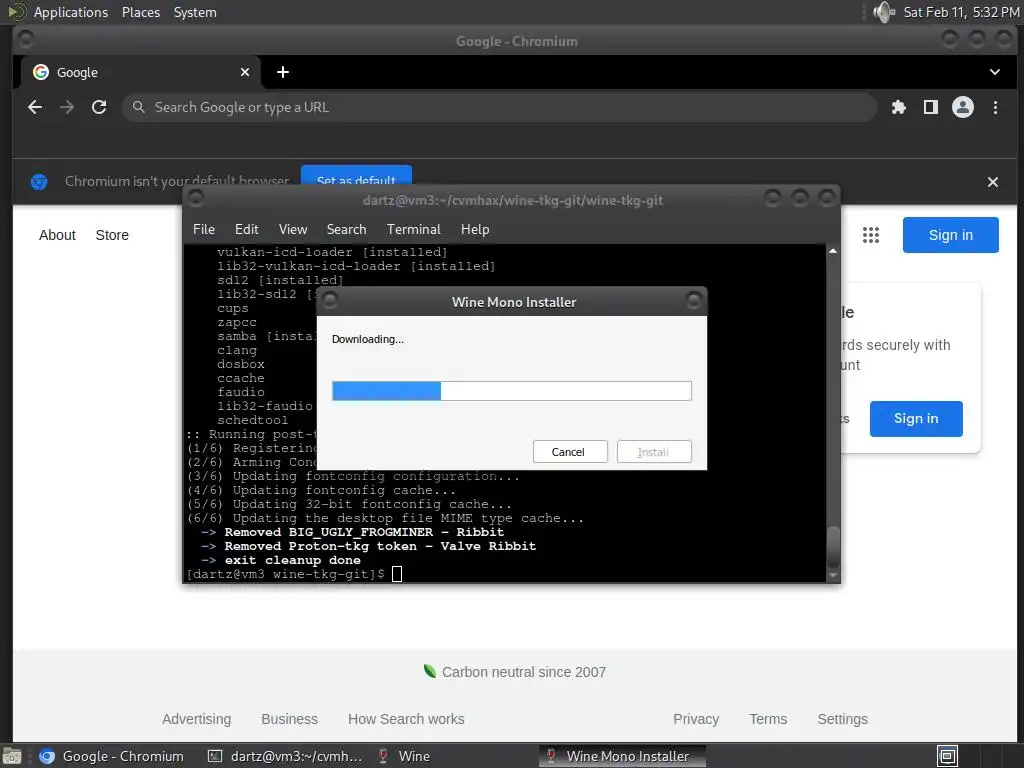Open the Chromium extensions puzzle icon
Image resolution: width=1024 pixels, height=768 pixels.
[x=899, y=107]
